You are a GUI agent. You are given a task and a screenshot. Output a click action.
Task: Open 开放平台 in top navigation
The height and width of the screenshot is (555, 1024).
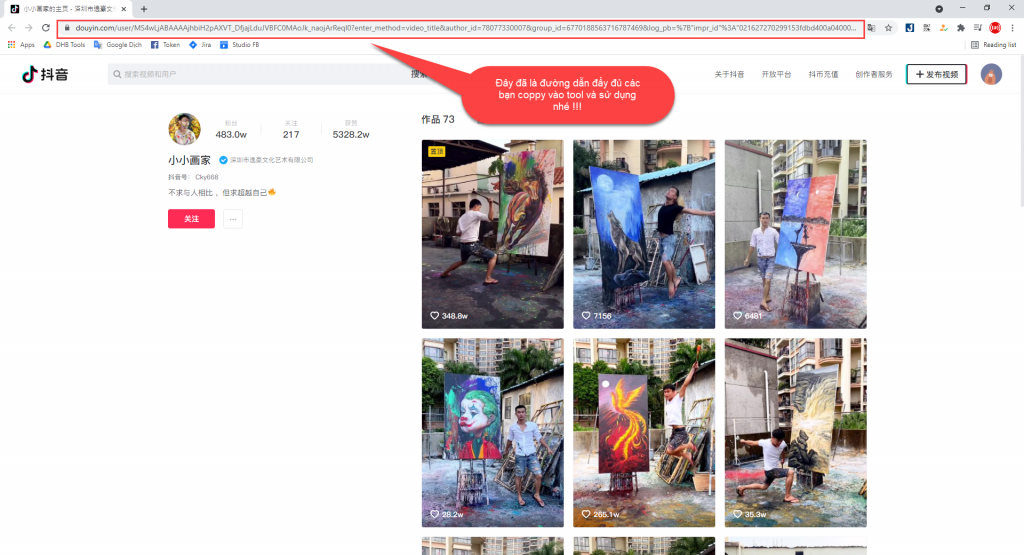[776, 74]
